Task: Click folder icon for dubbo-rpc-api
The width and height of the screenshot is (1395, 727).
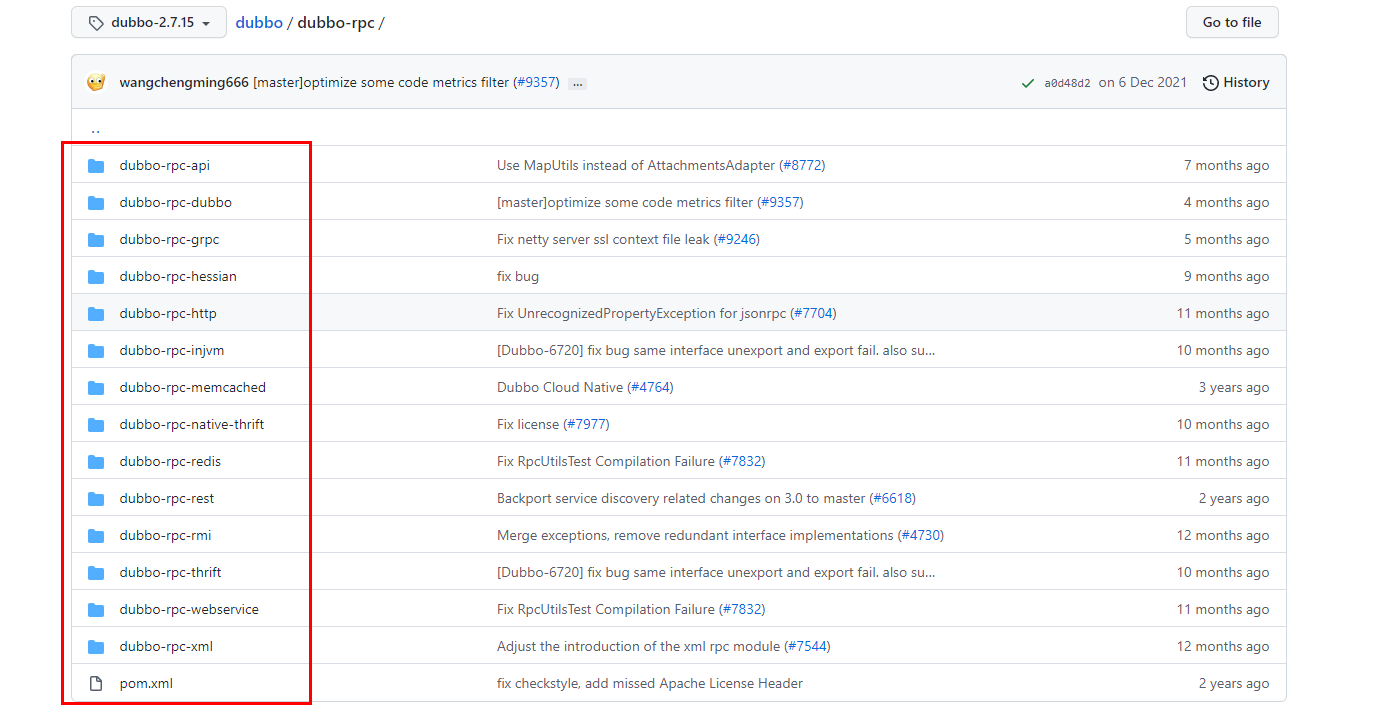Action: [96, 166]
